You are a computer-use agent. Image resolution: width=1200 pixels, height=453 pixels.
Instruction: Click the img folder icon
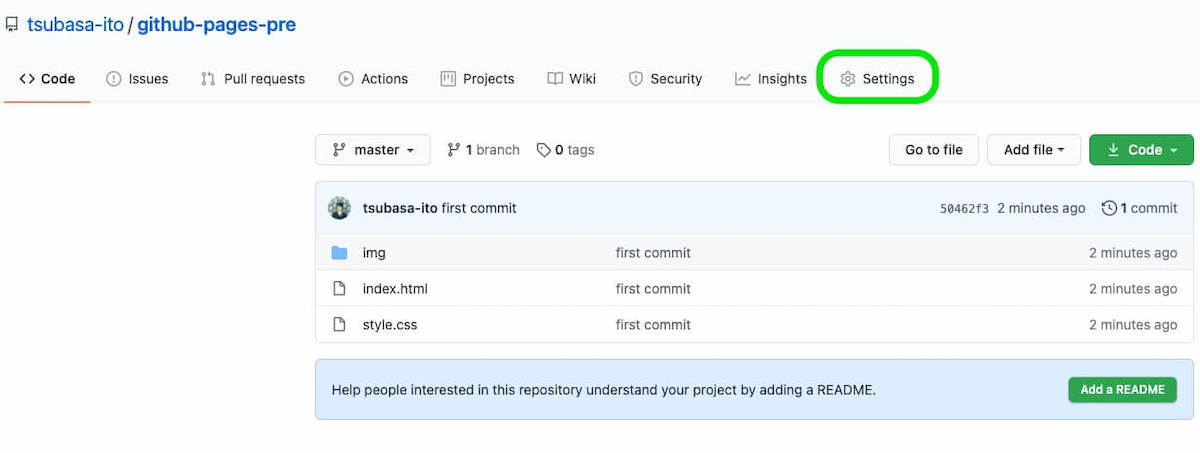pyautogui.click(x=339, y=253)
